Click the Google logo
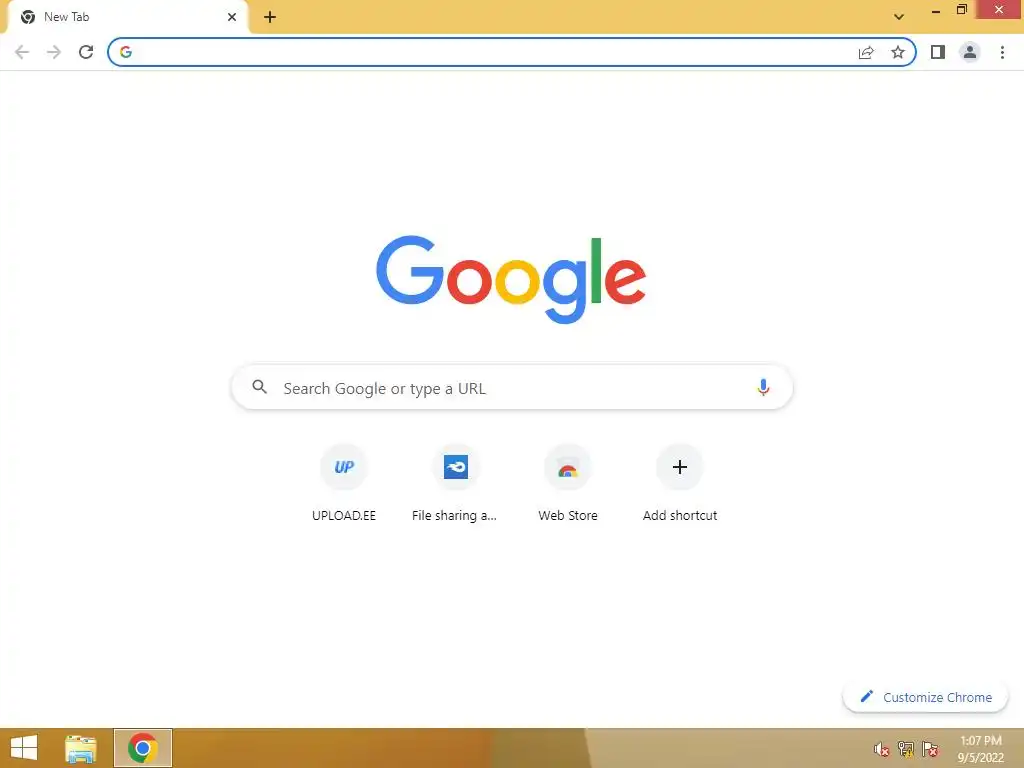 511,280
